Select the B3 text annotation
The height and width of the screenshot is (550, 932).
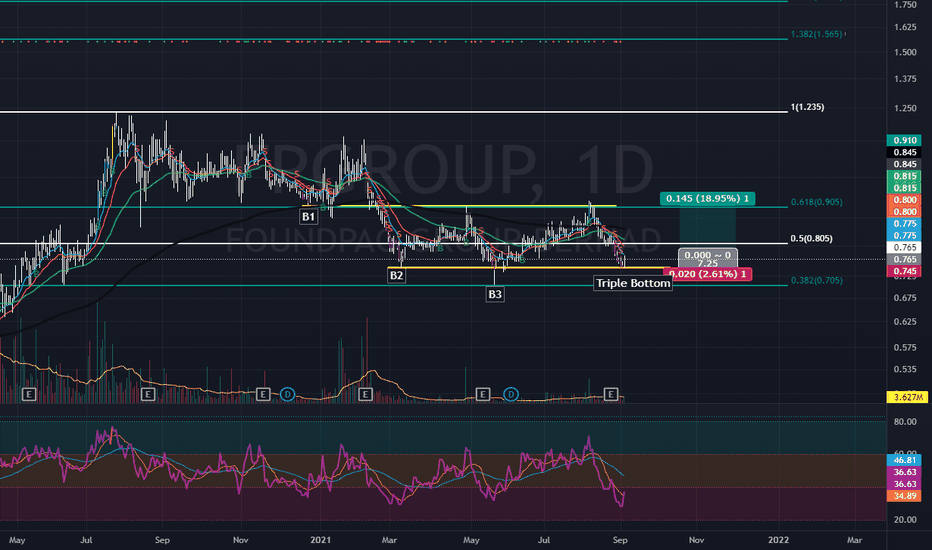pos(495,294)
